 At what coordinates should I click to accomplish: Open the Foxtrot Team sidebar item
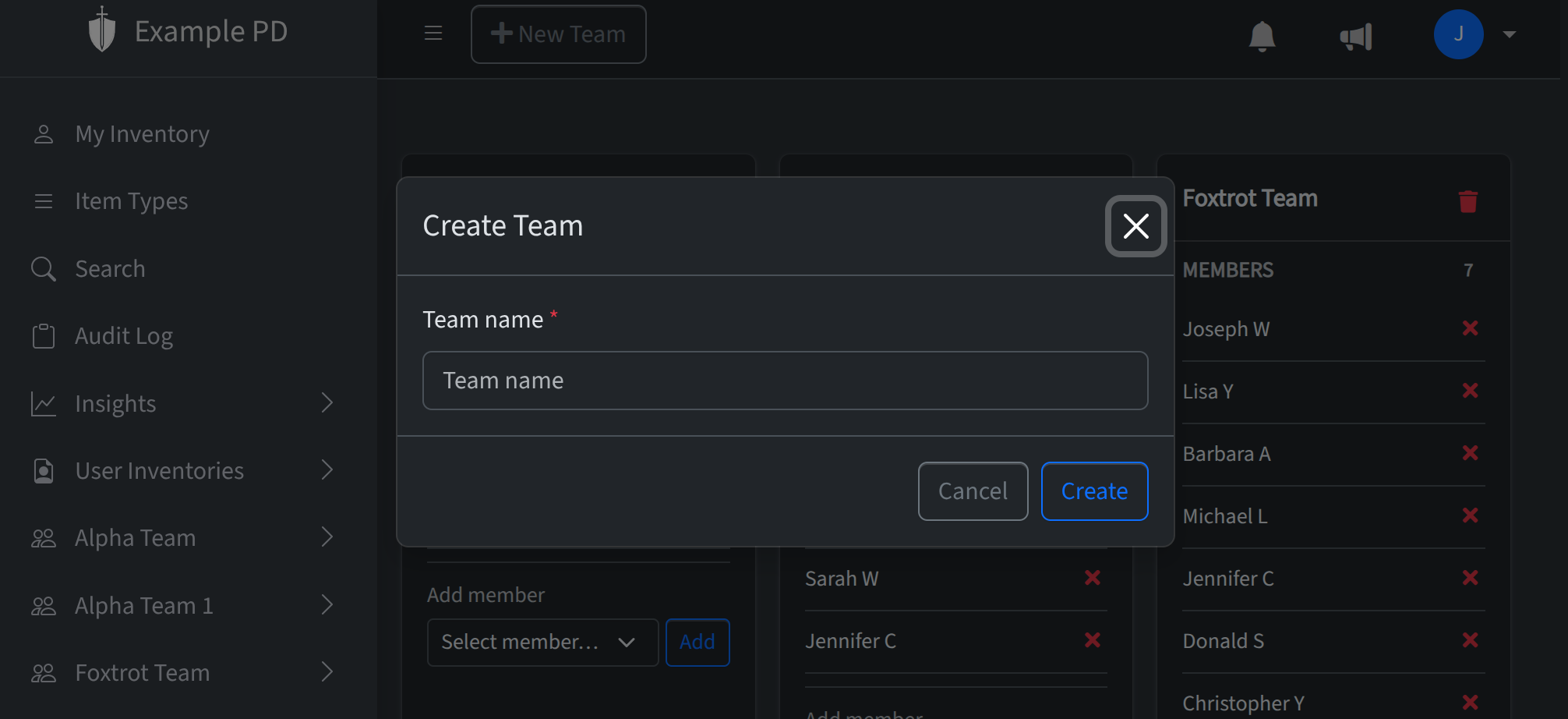click(x=142, y=672)
